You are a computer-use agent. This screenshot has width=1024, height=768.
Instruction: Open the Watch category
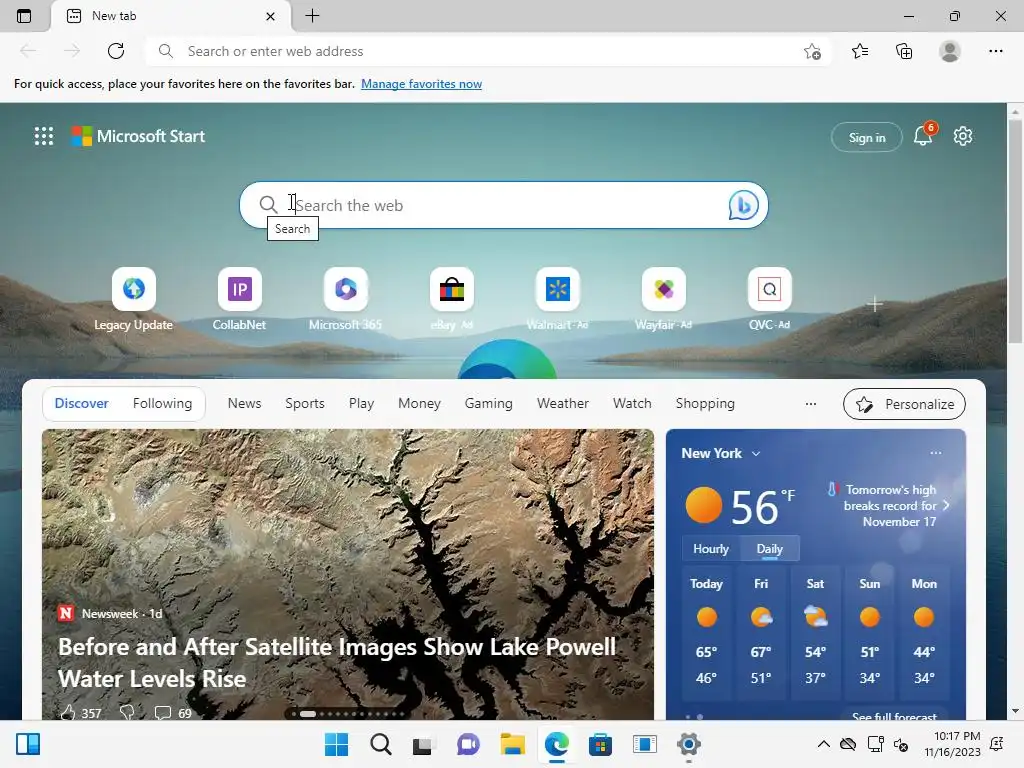click(x=632, y=404)
